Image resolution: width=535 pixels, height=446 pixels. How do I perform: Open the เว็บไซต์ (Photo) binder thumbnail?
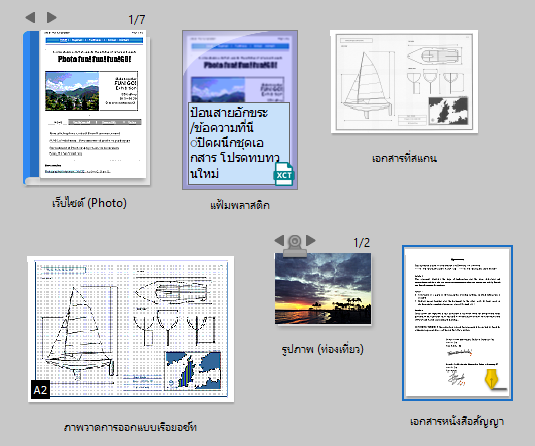tap(87, 107)
